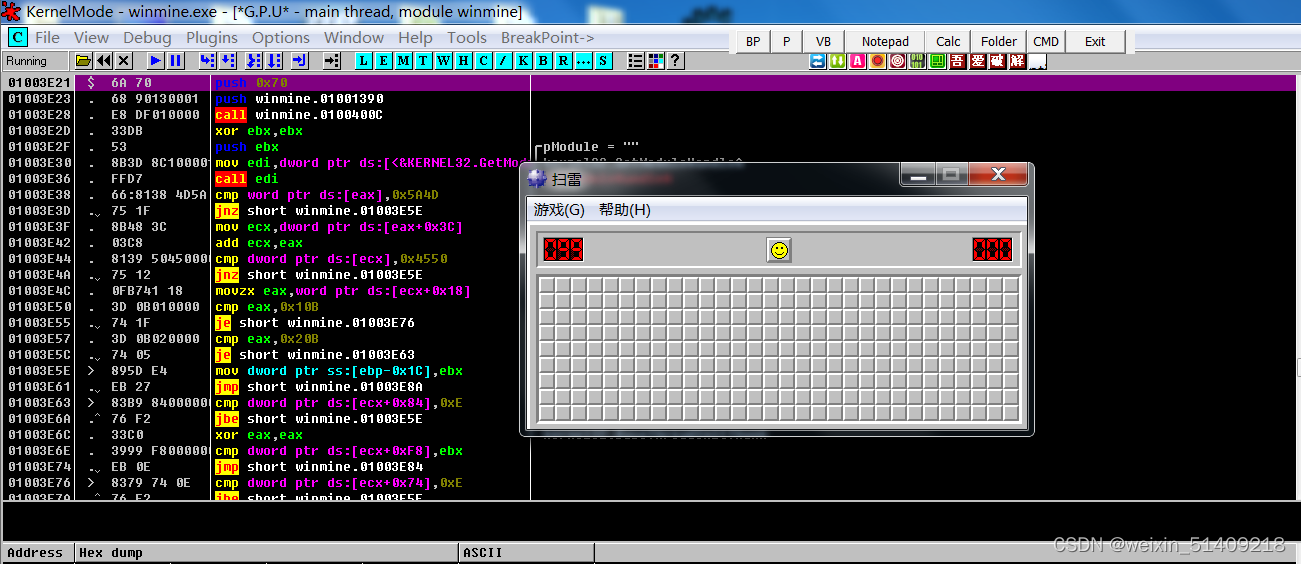Click the Minesweeper smiley face button
This screenshot has width=1301, height=564.
pos(779,250)
